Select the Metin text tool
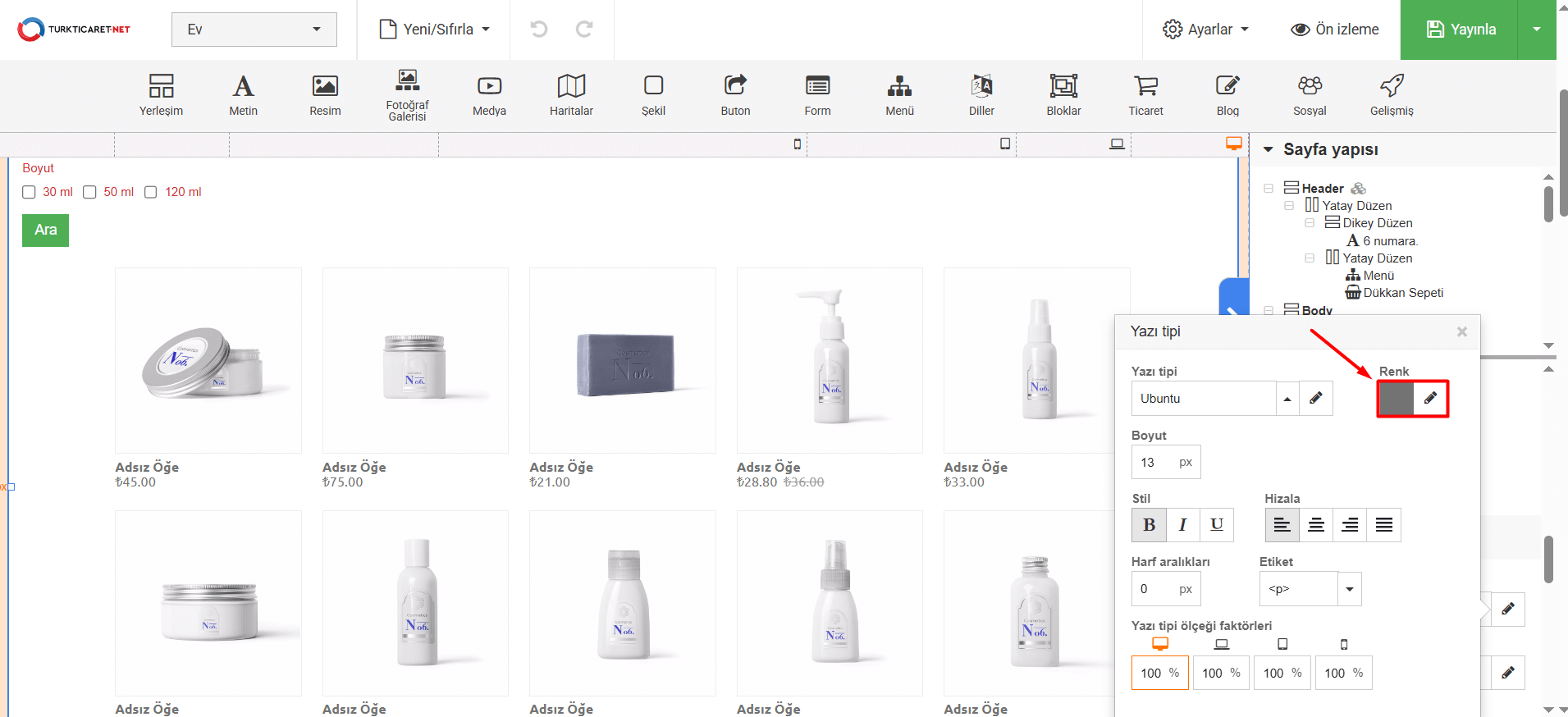 click(243, 94)
